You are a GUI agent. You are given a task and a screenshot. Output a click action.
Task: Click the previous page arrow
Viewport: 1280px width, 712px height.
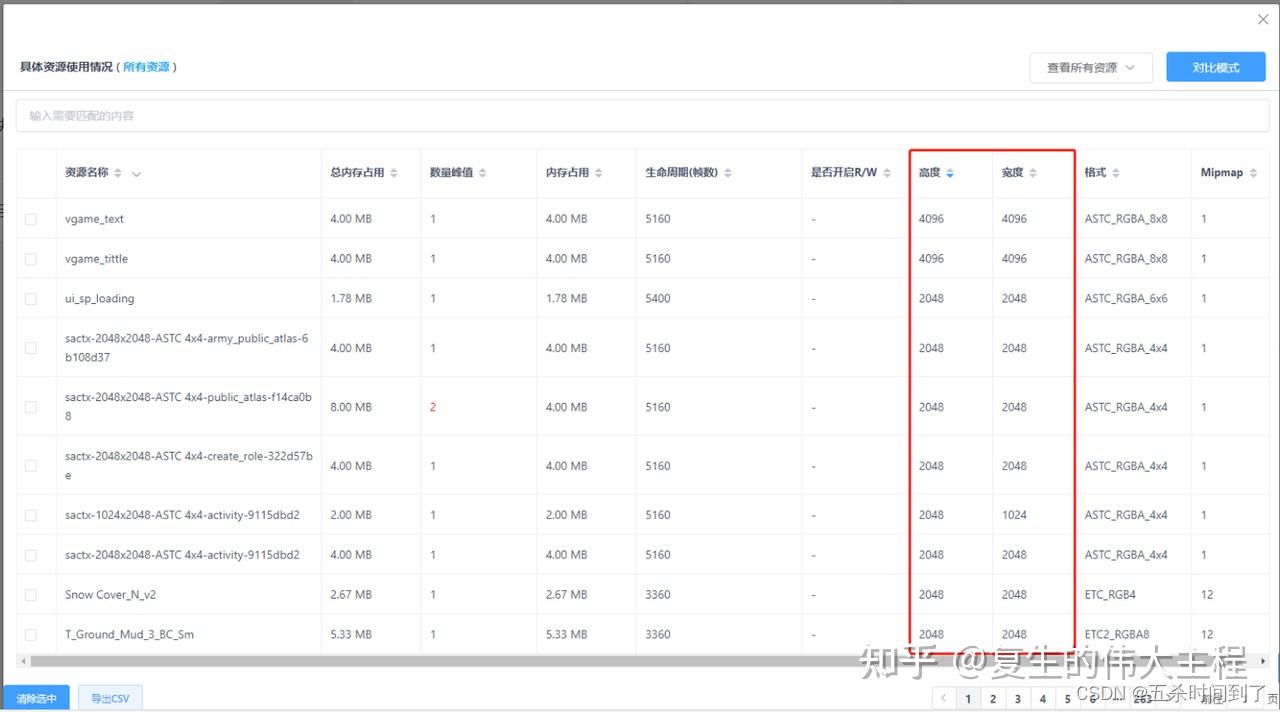pyautogui.click(x=943, y=698)
